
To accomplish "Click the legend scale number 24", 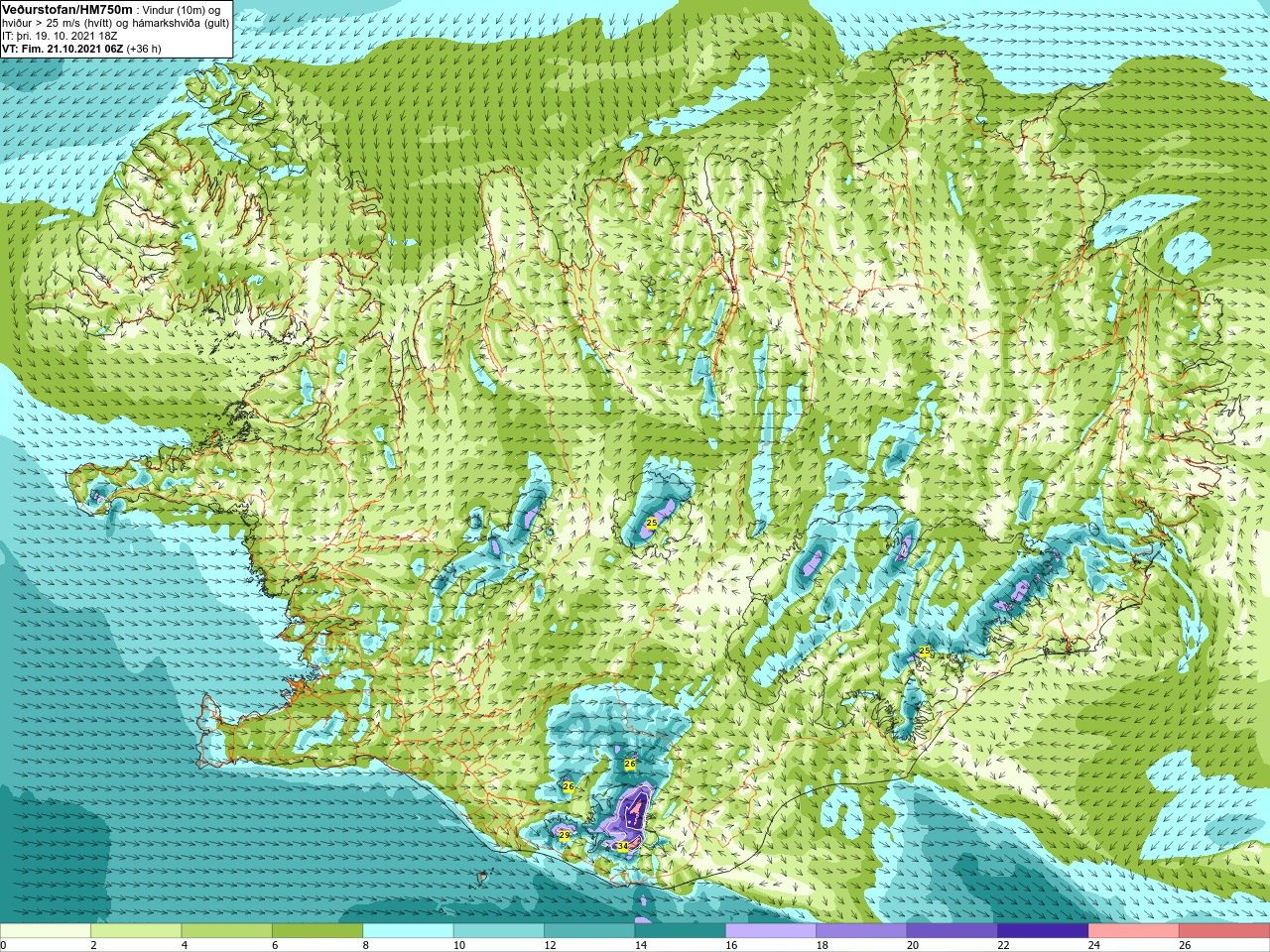I will click(x=1093, y=945).
